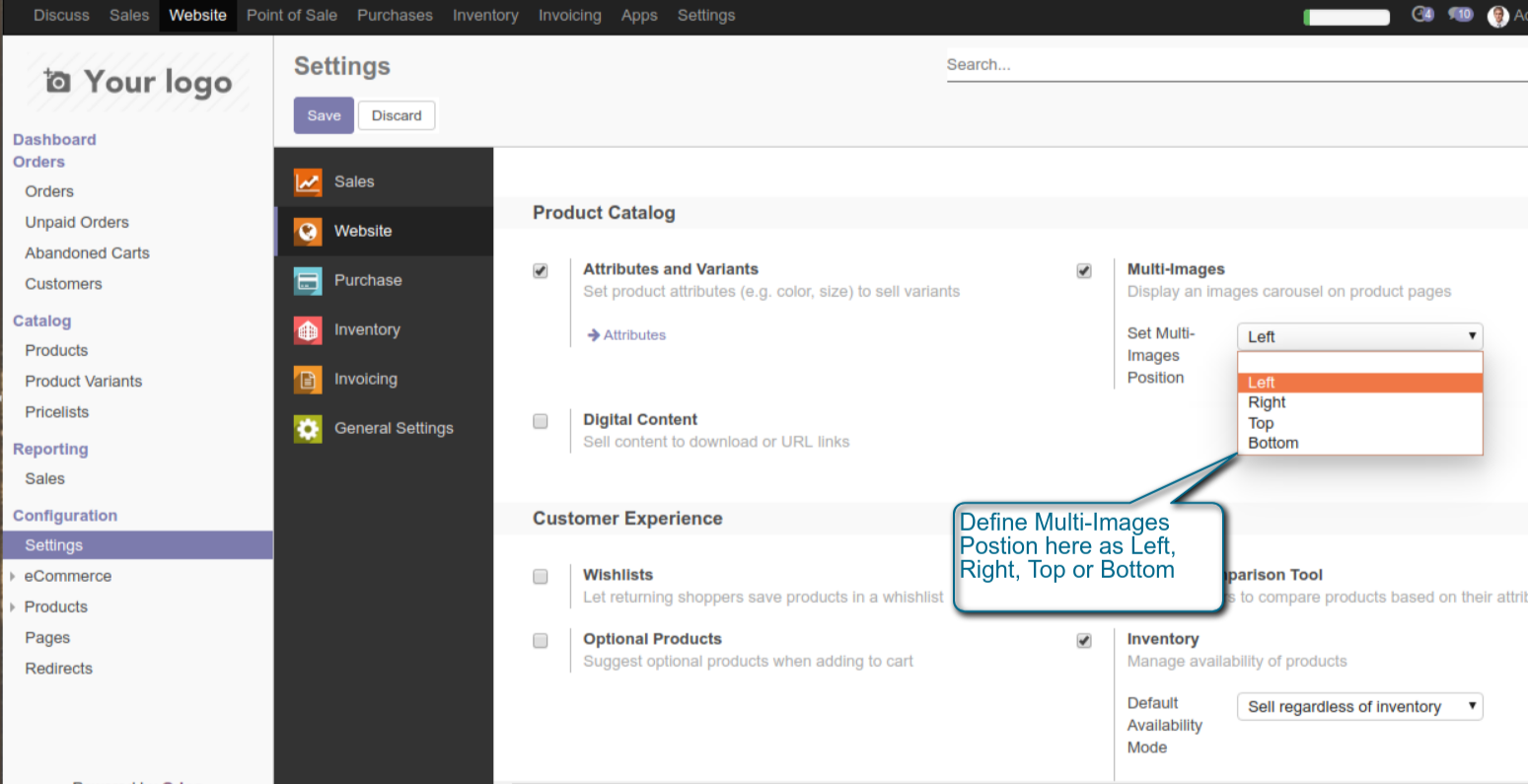Select Bottom in the position list
This screenshot has width=1528, height=784.
point(1359,443)
